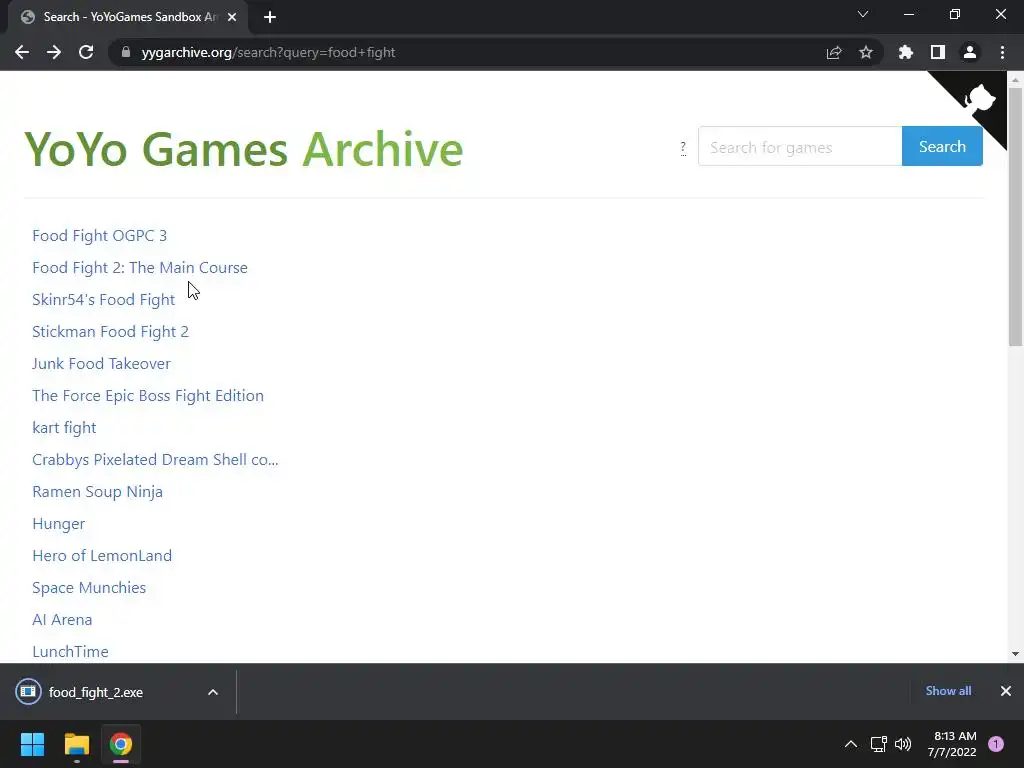Close the downloads bar
Screen dimensions: 1024x768
click(x=1006, y=691)
